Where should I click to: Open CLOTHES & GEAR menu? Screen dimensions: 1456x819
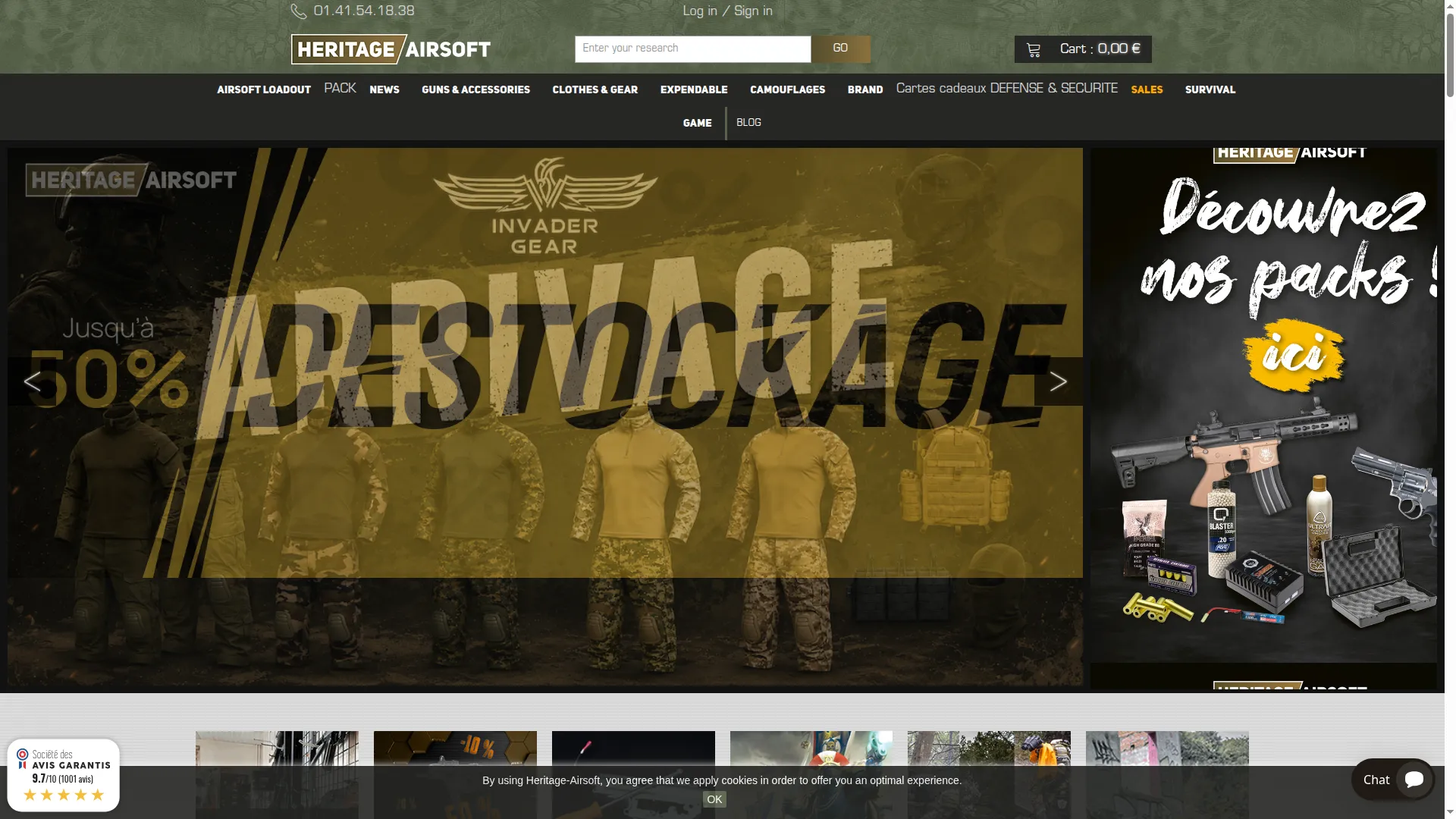pyautogui.click(x=595, y=89)
